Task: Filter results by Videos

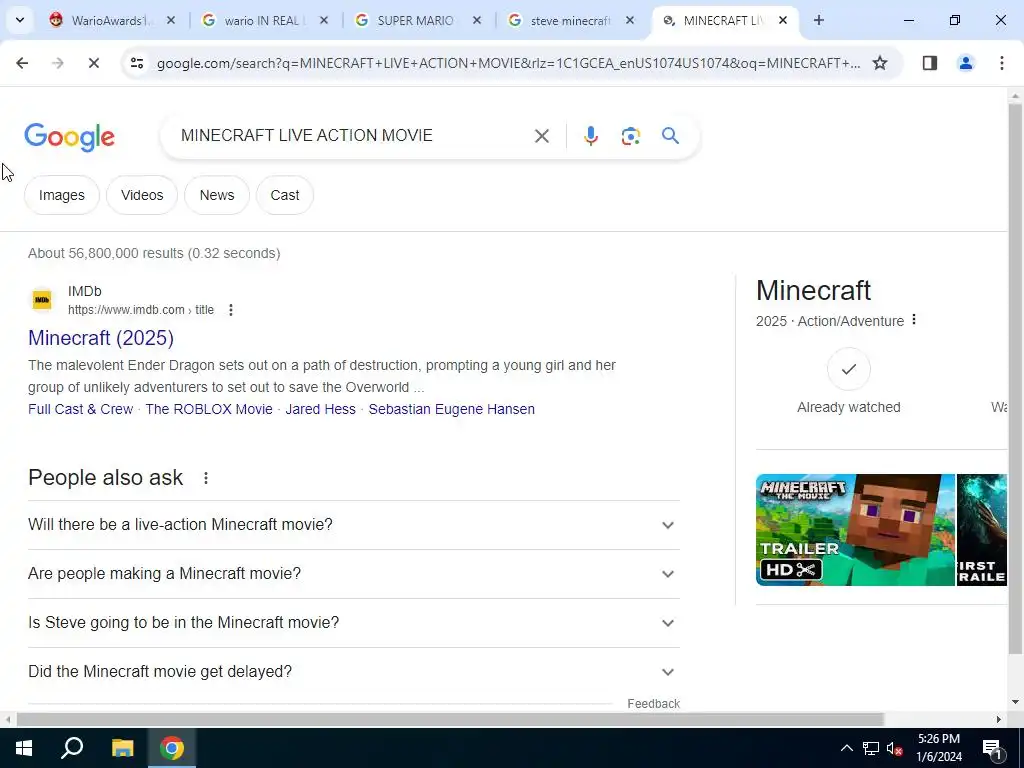Action: pos(142,195)
